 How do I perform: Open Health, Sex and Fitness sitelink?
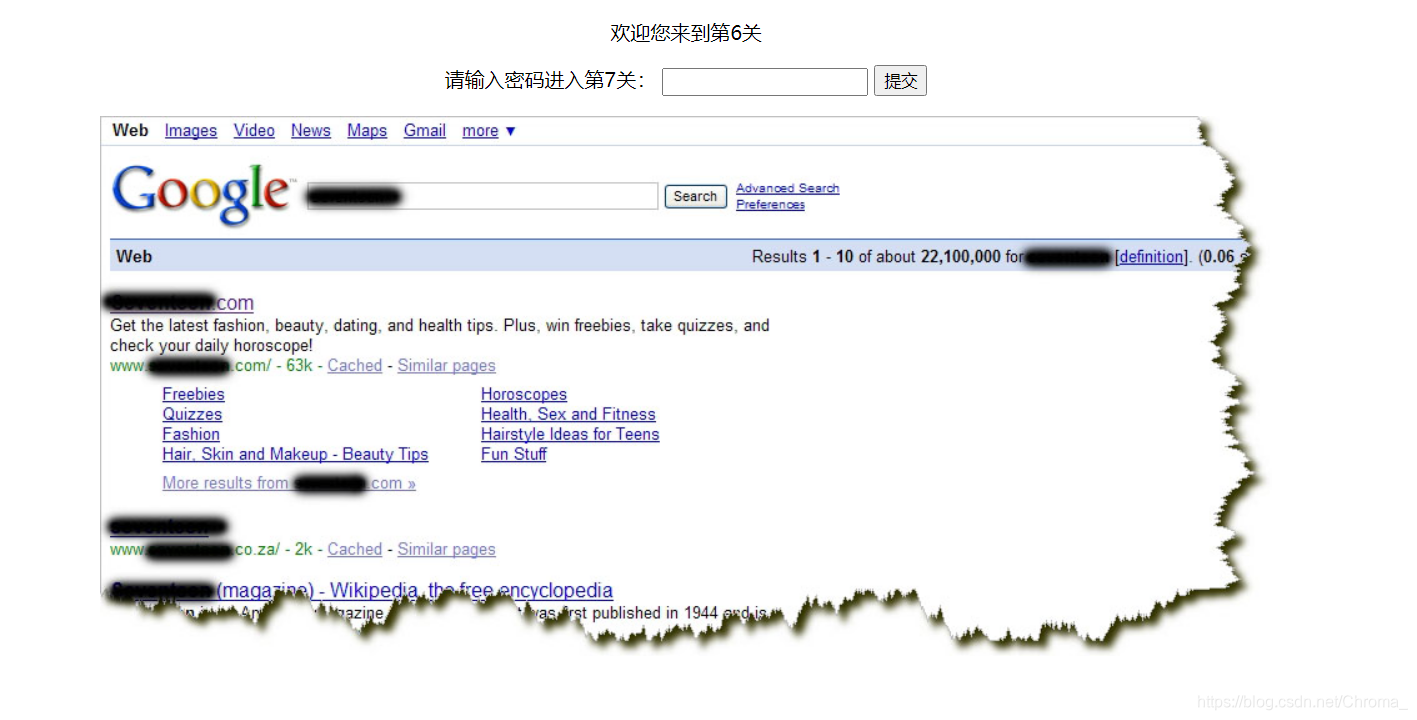[x=568, y=414]
